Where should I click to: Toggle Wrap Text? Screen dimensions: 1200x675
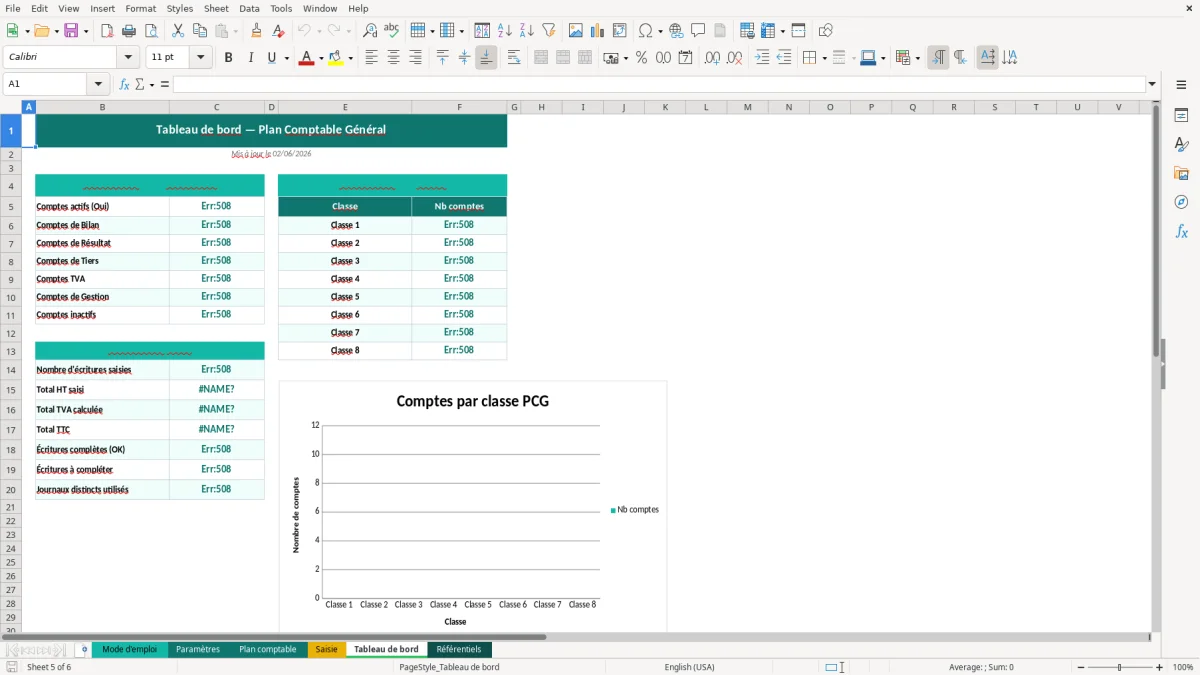(x=514, y=58)
